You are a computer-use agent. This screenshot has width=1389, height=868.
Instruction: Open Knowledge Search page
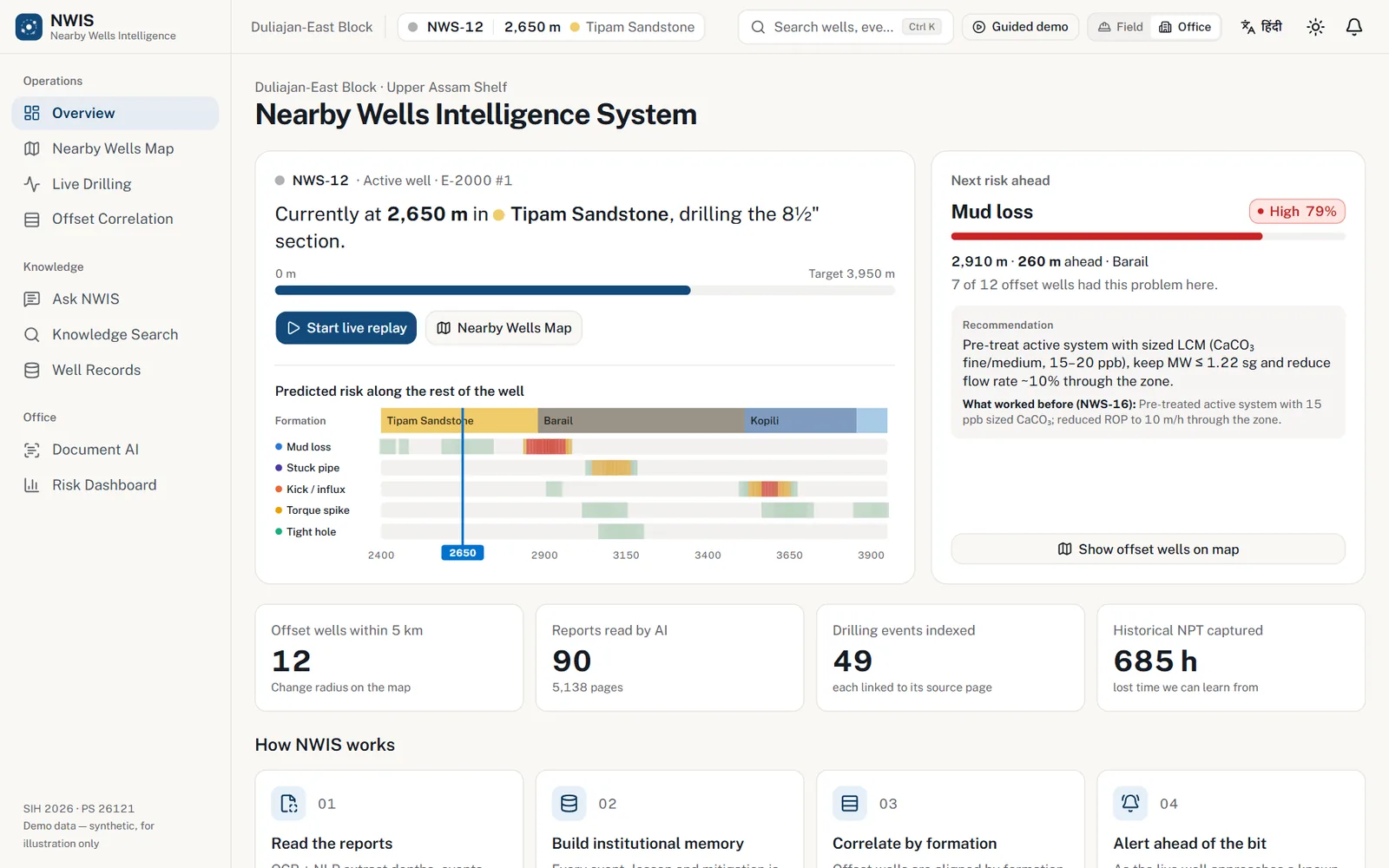pyautogui.click(x=115, y=335)
